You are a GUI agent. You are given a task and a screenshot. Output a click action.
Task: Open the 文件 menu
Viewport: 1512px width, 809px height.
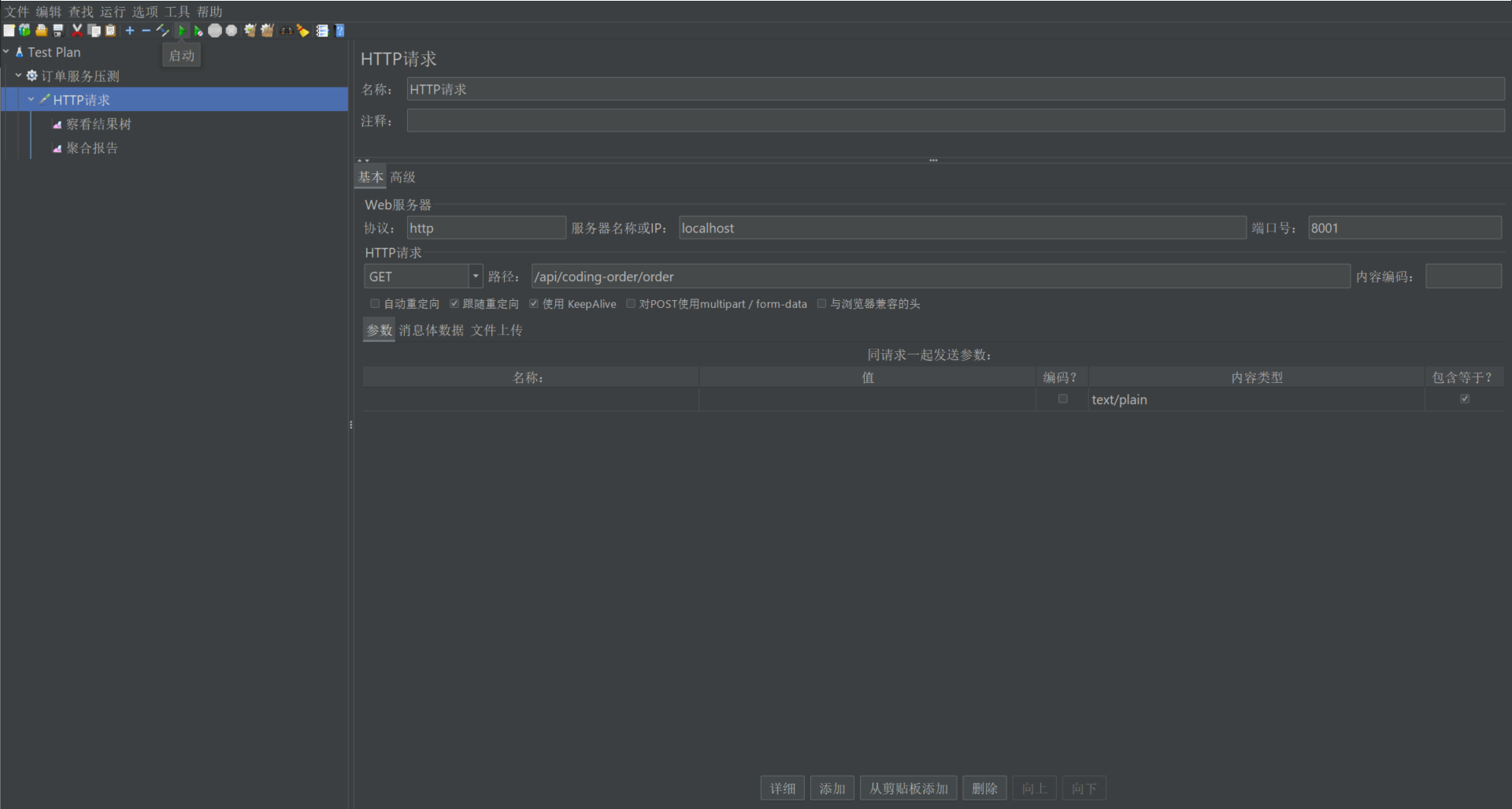17,12
